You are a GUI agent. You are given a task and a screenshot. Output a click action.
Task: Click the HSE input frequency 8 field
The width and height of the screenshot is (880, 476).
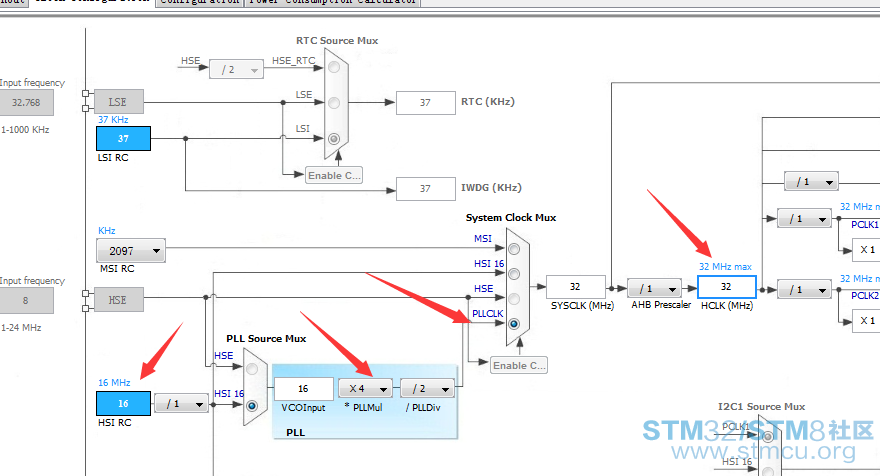click(x=26, y=300)
